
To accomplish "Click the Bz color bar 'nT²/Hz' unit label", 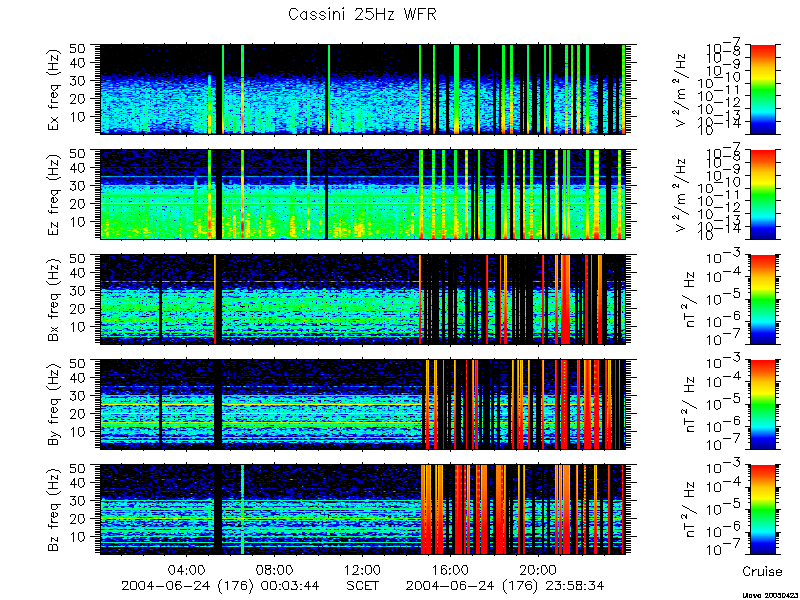I will tap(689, 509).
